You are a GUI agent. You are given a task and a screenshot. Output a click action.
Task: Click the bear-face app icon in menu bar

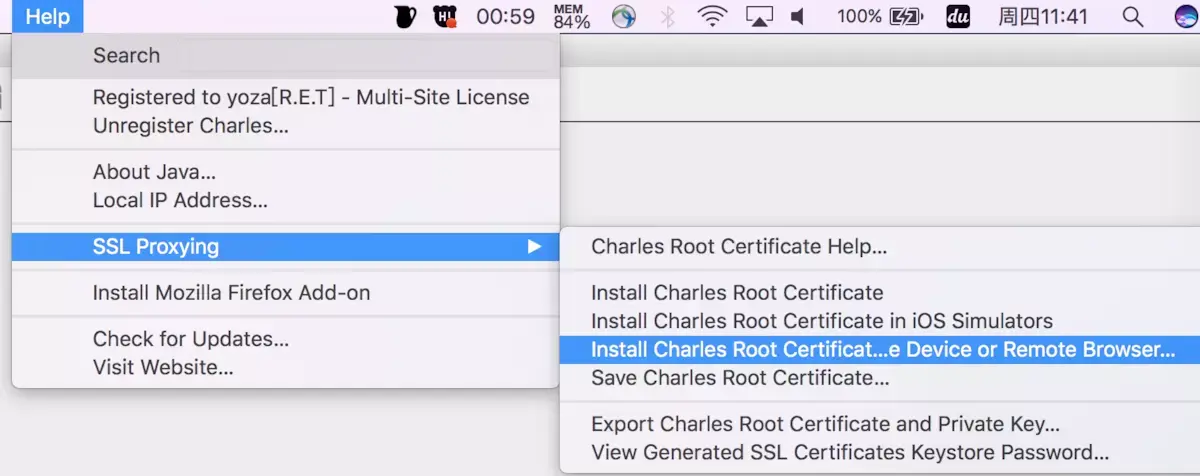pos(445,16)
